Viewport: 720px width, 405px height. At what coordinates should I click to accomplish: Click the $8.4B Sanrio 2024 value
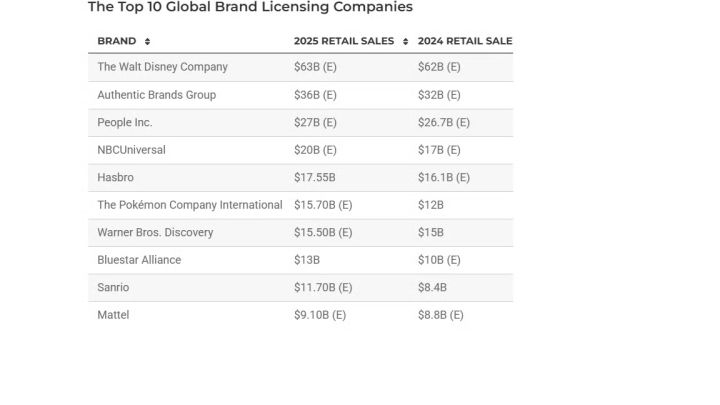(432, 288)
